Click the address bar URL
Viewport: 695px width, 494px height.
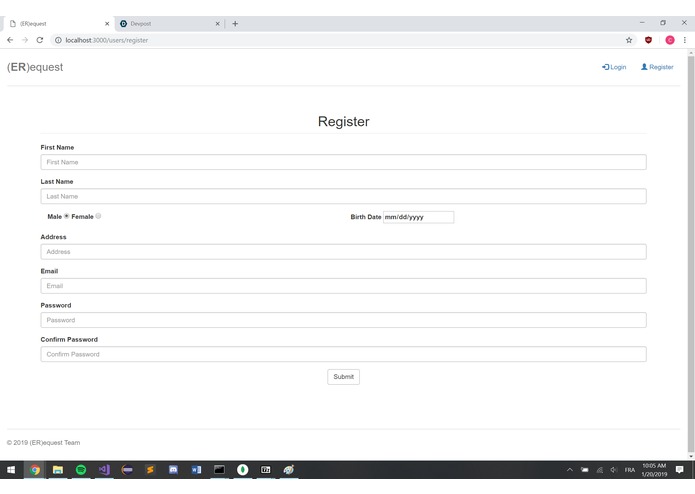coord(106,40)
